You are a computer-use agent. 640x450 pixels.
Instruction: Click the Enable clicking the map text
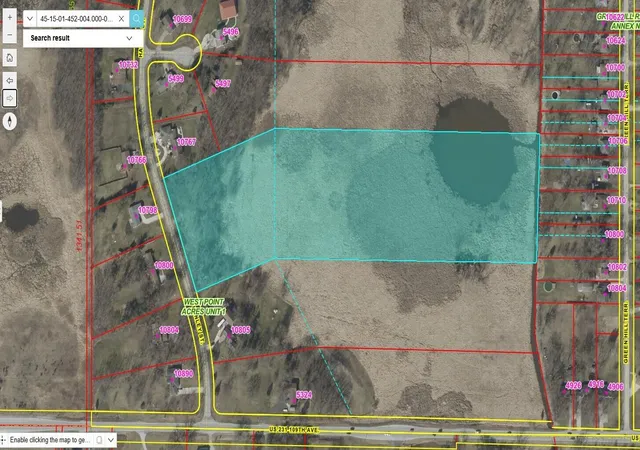[50, 440]
